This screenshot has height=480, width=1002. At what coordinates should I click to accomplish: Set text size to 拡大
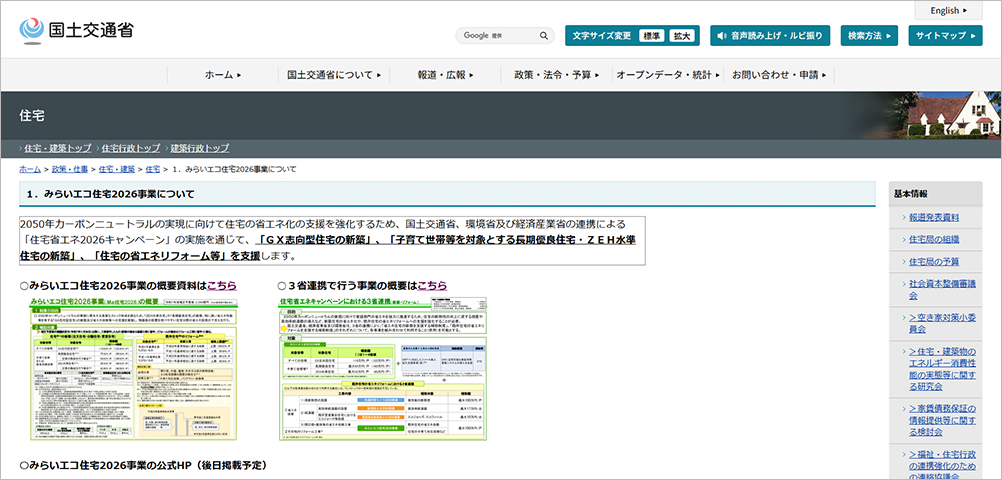coord(682,36)
